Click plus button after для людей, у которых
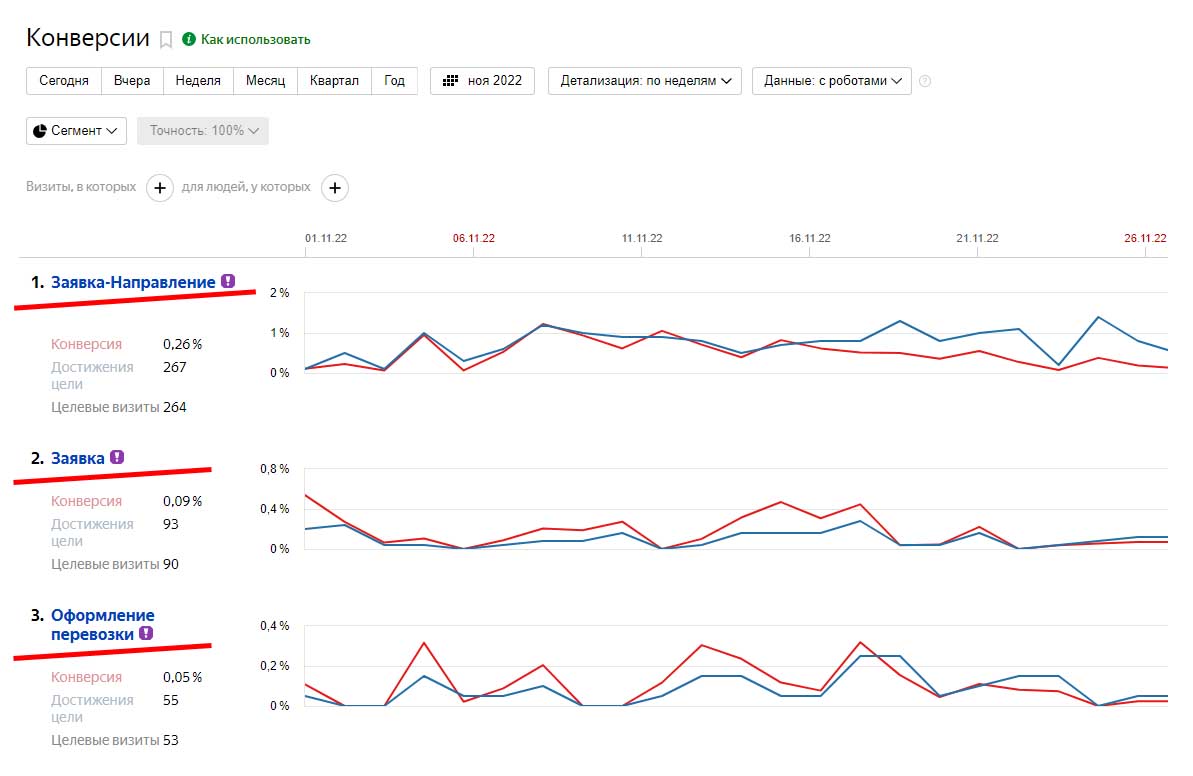Image resolution: width=1193 pixels, height=776 pixels. (335, 187)
